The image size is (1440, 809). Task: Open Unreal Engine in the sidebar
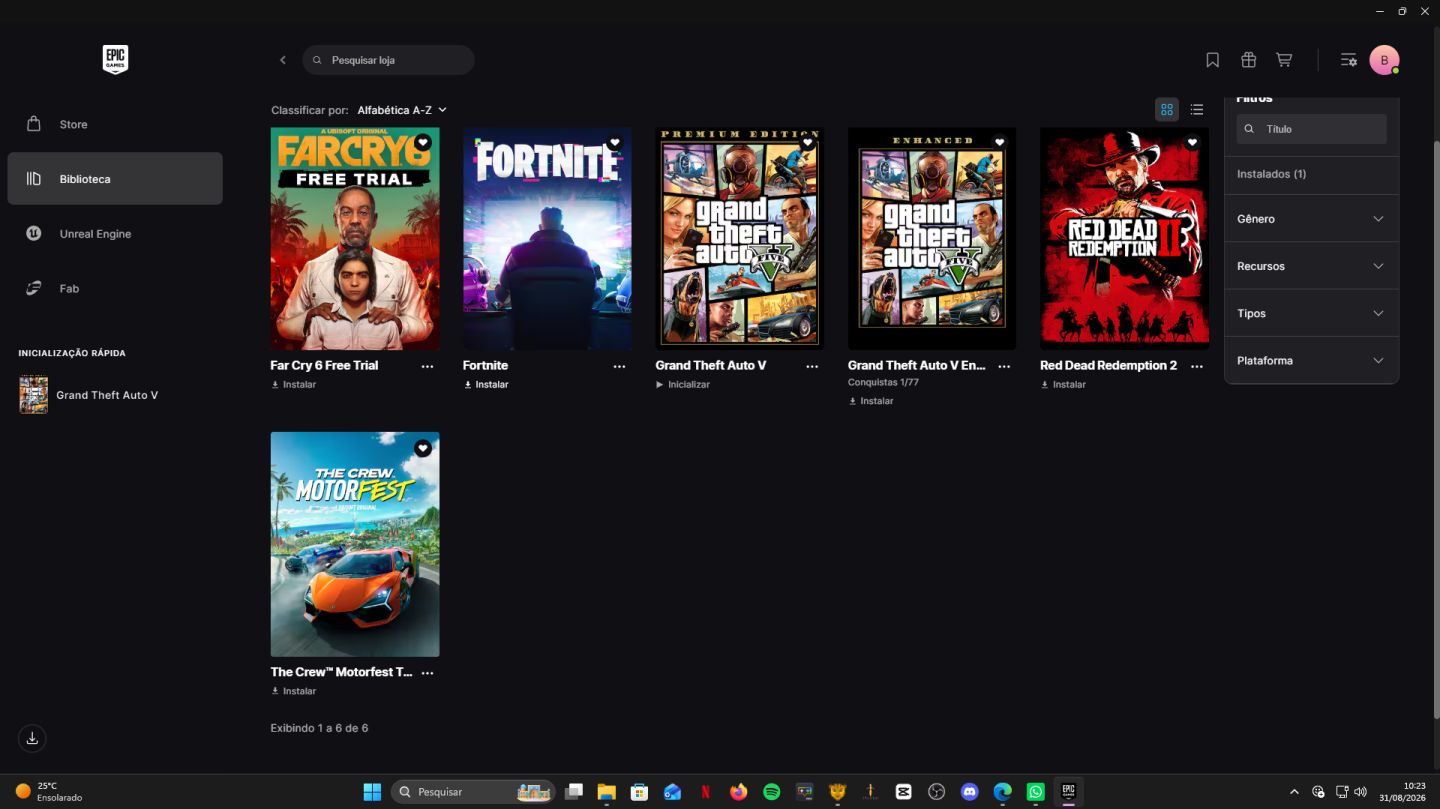(x=115, y=233)
